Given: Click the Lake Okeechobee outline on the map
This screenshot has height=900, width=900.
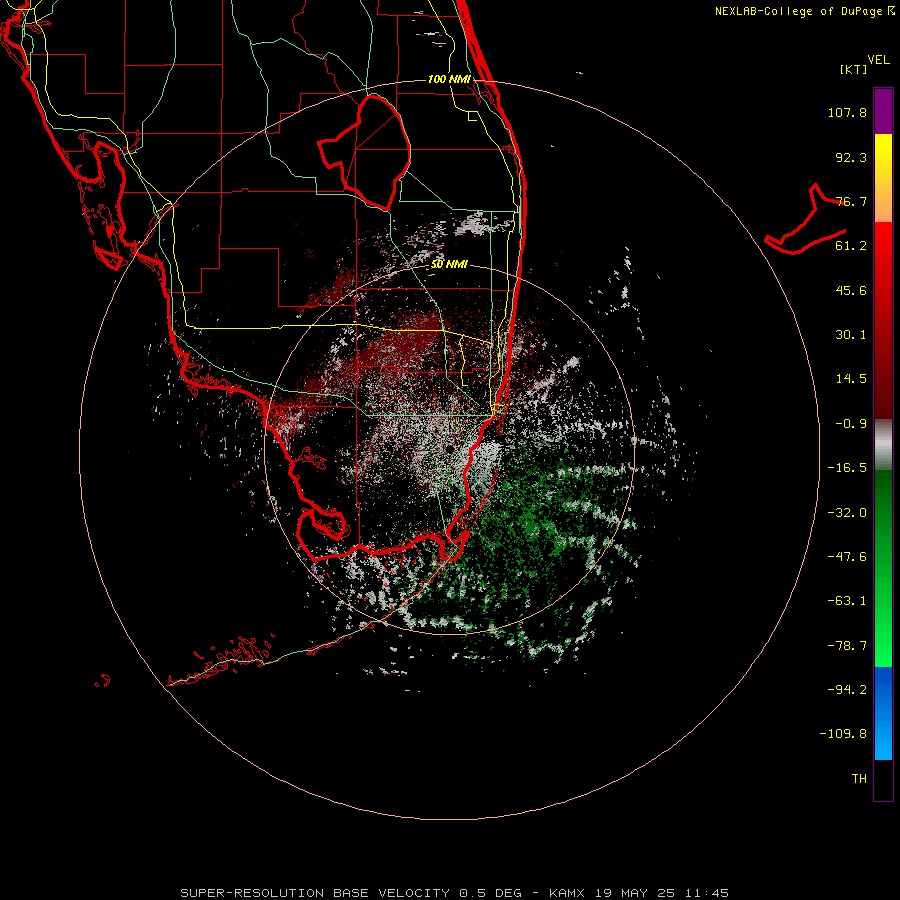Looking at the screenshot, I should (364, 152).
